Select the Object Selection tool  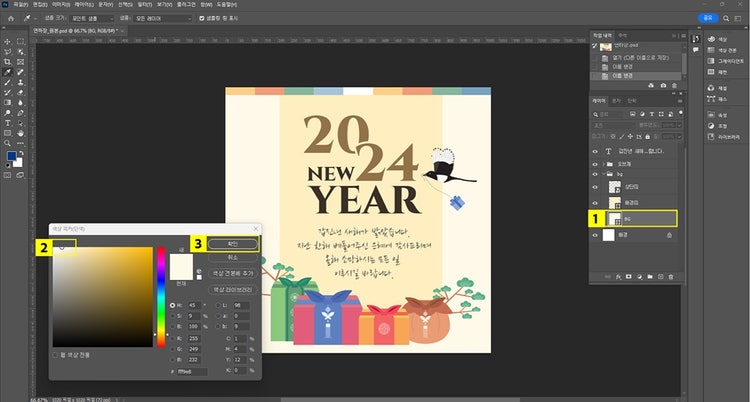click(21, 52)
